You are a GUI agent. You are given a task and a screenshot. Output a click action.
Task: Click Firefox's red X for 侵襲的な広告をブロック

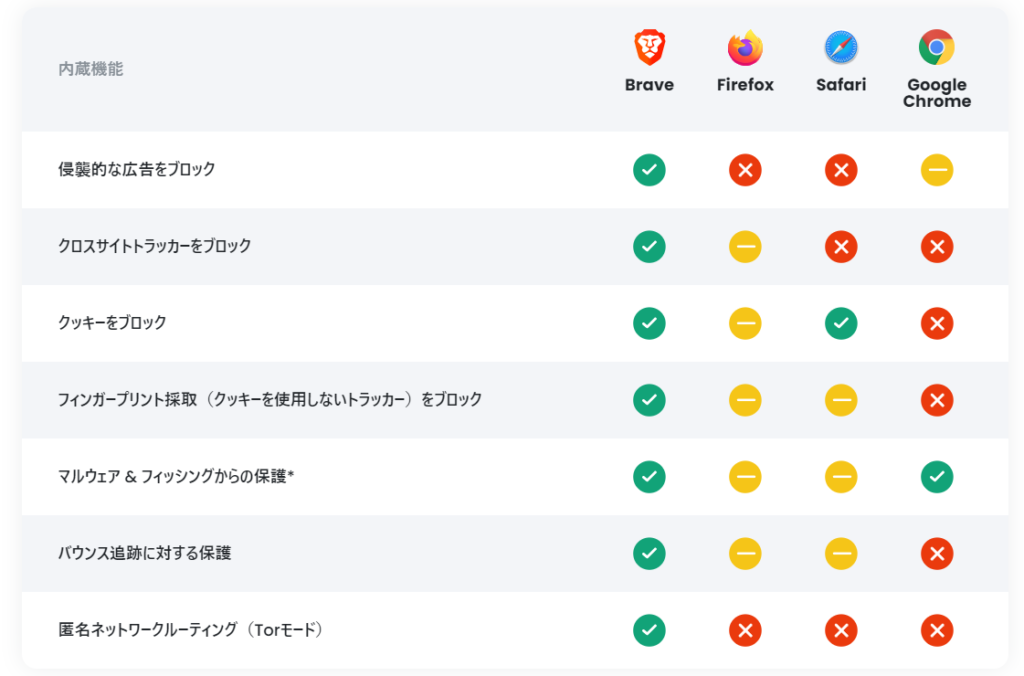(745, 170)
